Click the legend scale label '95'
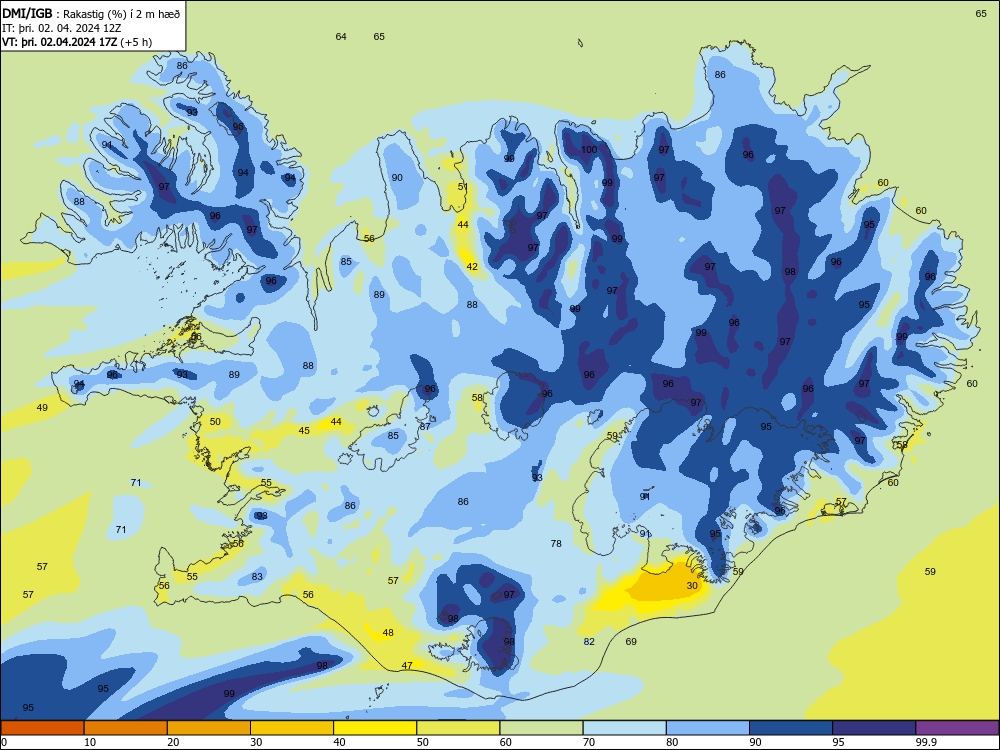Image resolution: width=1000 pixels, height=750 pixels. coord(838,742)
